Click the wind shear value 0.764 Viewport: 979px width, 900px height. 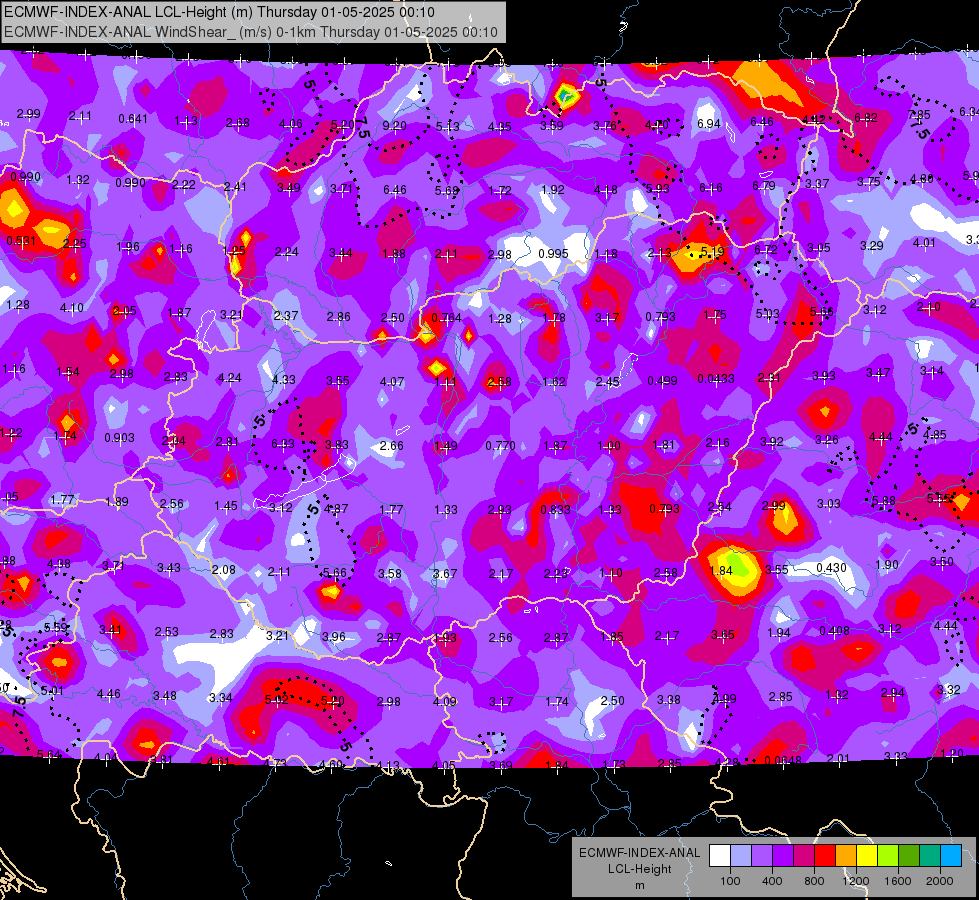(x=446, y=318)
